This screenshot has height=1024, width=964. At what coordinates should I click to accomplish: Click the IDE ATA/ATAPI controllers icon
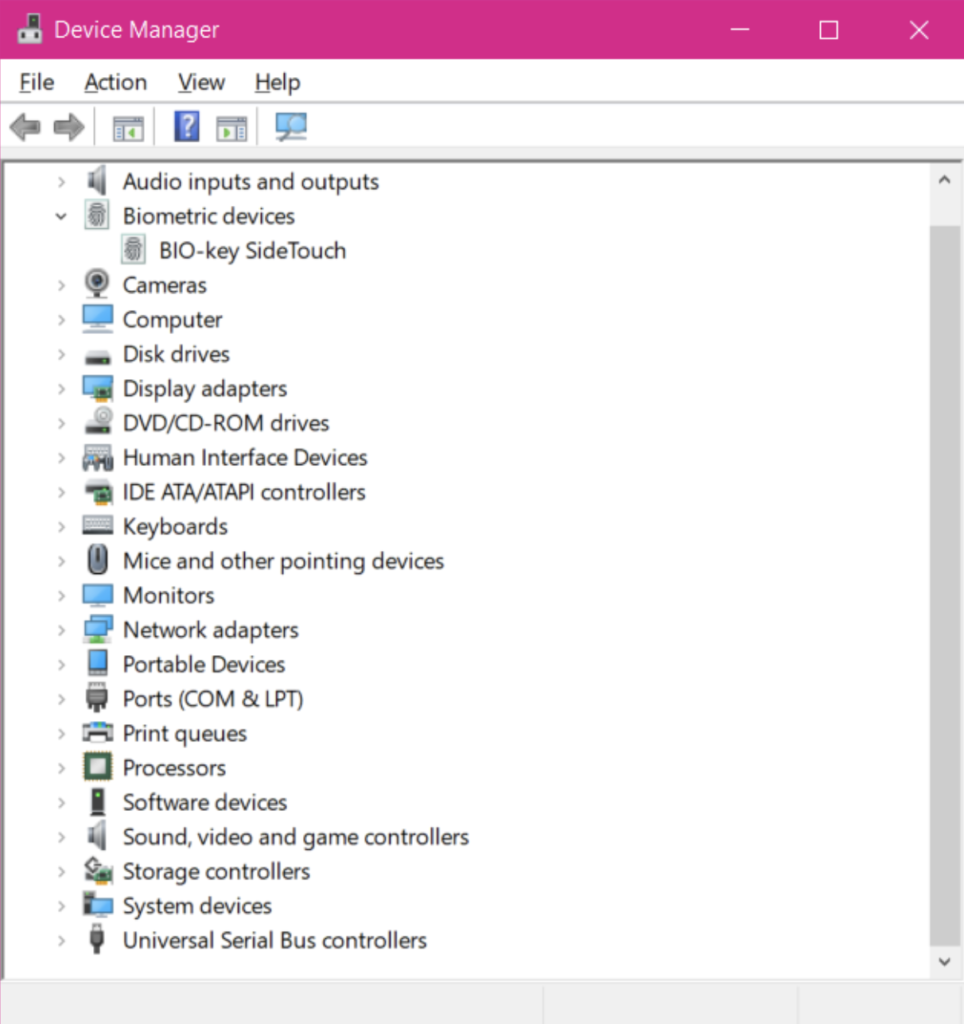[98, 492]
